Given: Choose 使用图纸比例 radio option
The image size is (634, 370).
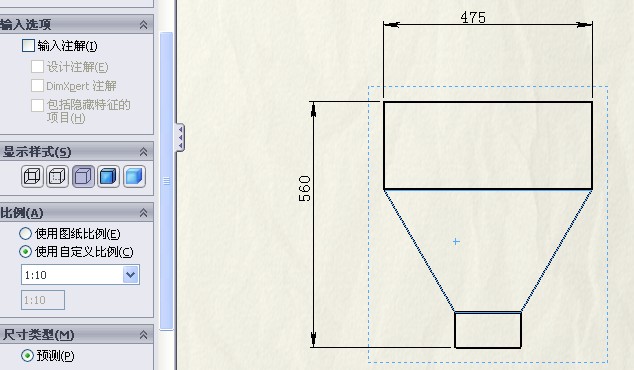Looking at the screenshot, I should click(25, 233).
